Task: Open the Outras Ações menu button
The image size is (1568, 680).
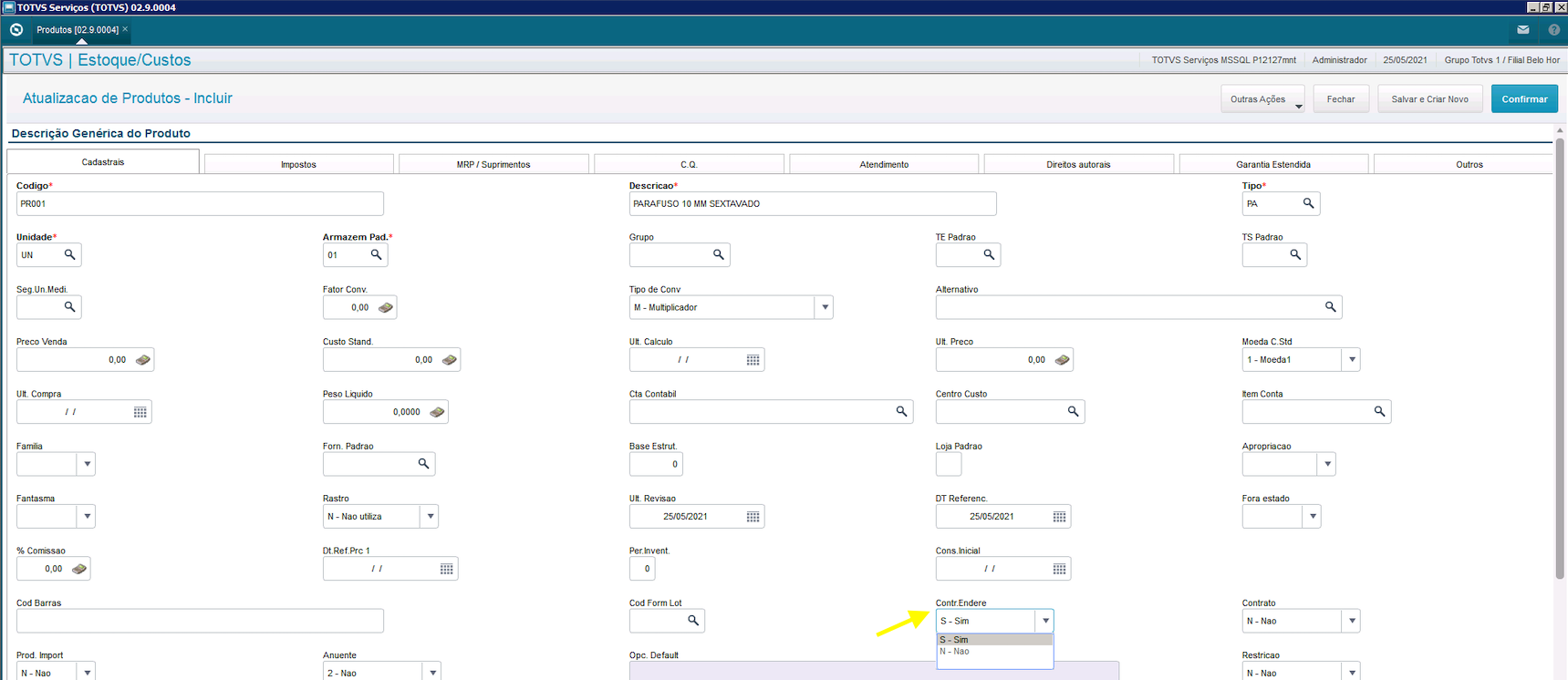Action: click(1262, 98)
